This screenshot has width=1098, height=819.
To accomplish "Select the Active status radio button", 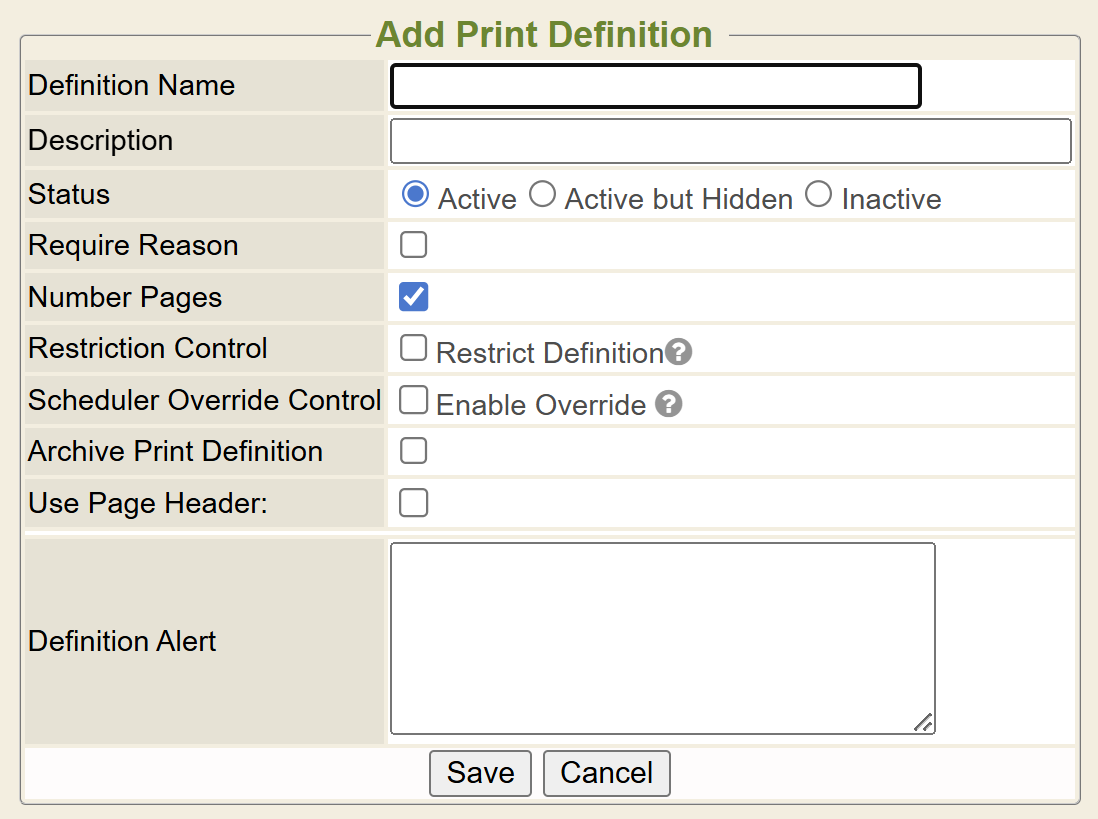I will (415, 194).
